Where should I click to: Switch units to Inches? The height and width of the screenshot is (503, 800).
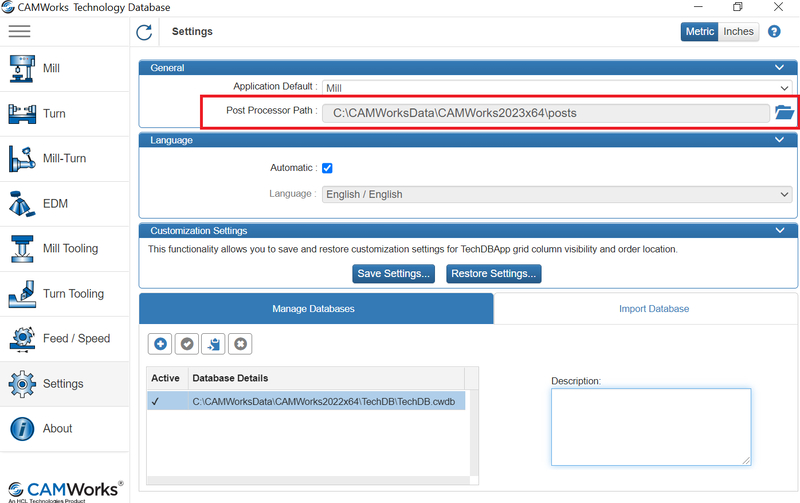tap(739, 32)
